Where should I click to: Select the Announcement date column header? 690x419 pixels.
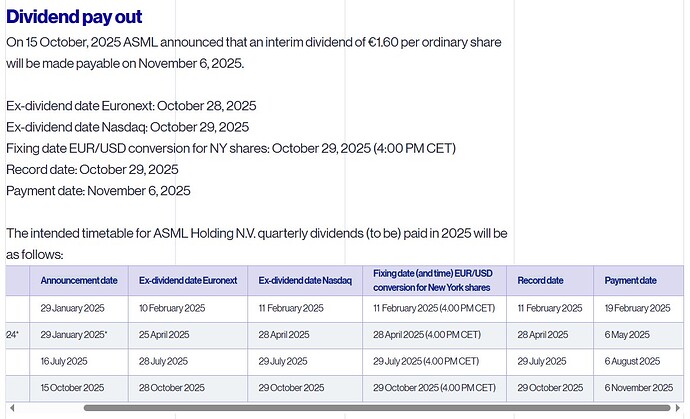tap(79, 281)
